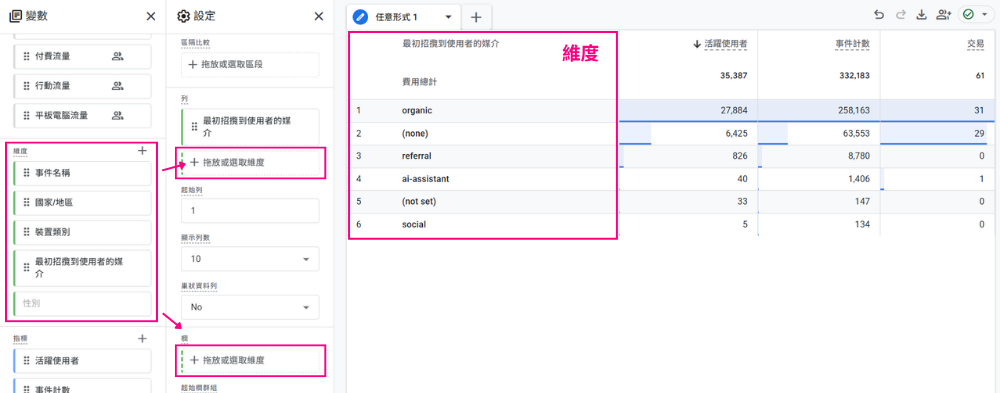
Task: Expand the status check dropdown arrow
Action: click(985, 15)
